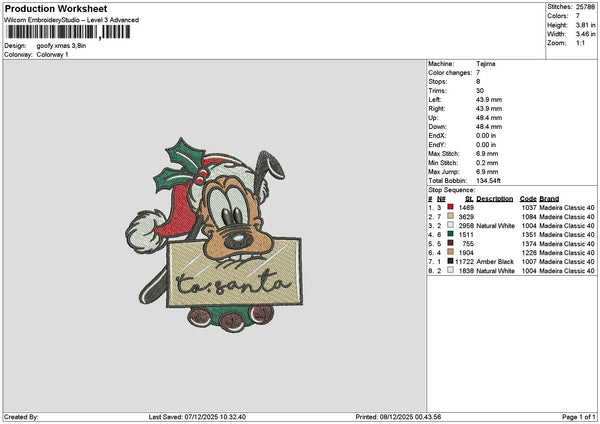Click 'Last Saved: 07/12/2025 10.32.40' footer text
The width and height of the screenshot is (600, 424).
(x=197, y=417)
